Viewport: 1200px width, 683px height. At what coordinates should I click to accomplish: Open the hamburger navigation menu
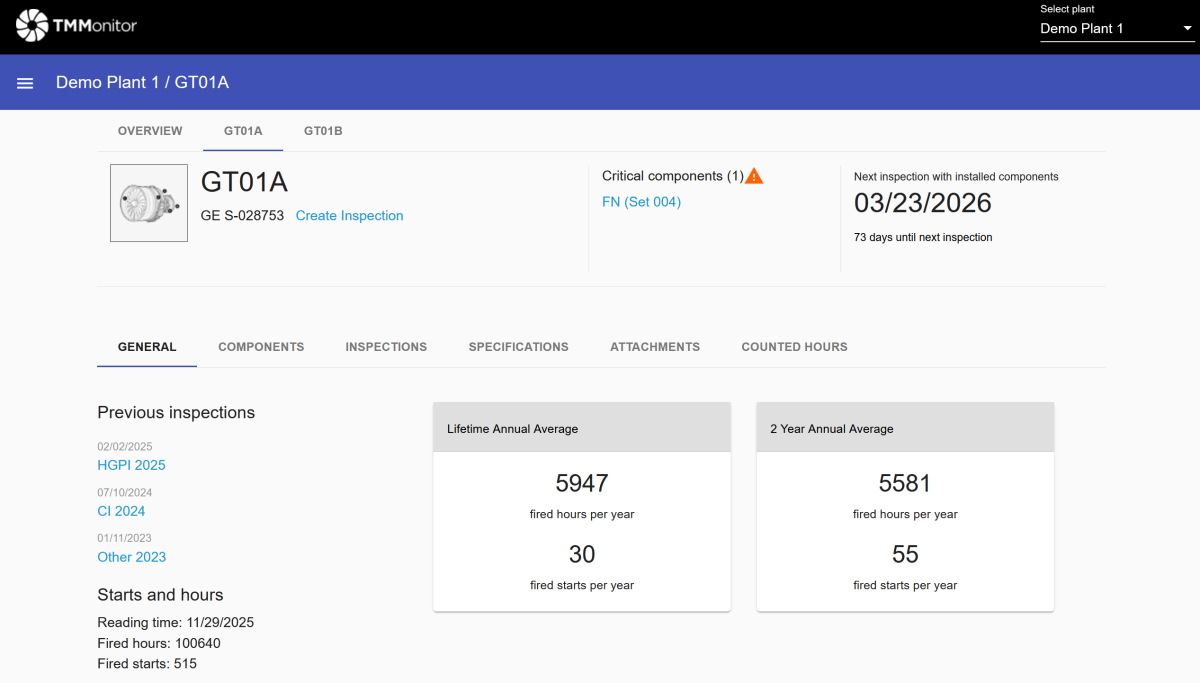coord(25,83)
